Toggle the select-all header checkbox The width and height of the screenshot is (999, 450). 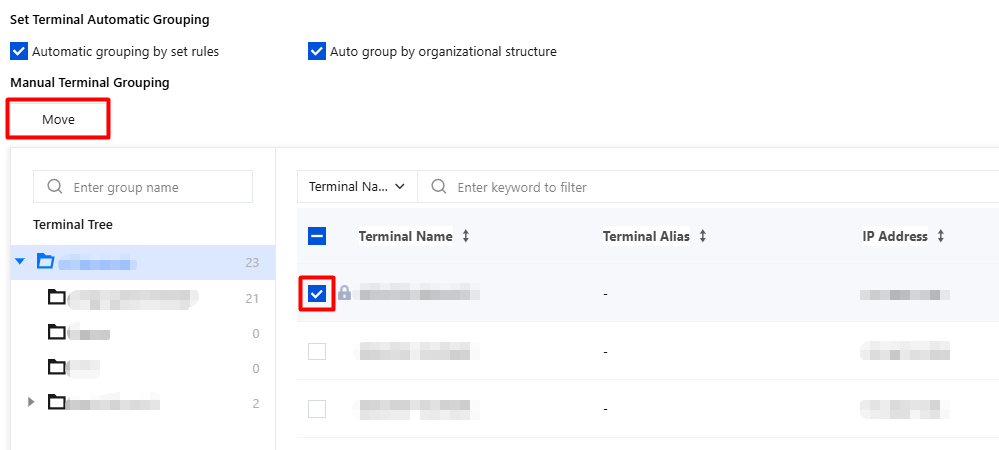click(x=317, y=236)
